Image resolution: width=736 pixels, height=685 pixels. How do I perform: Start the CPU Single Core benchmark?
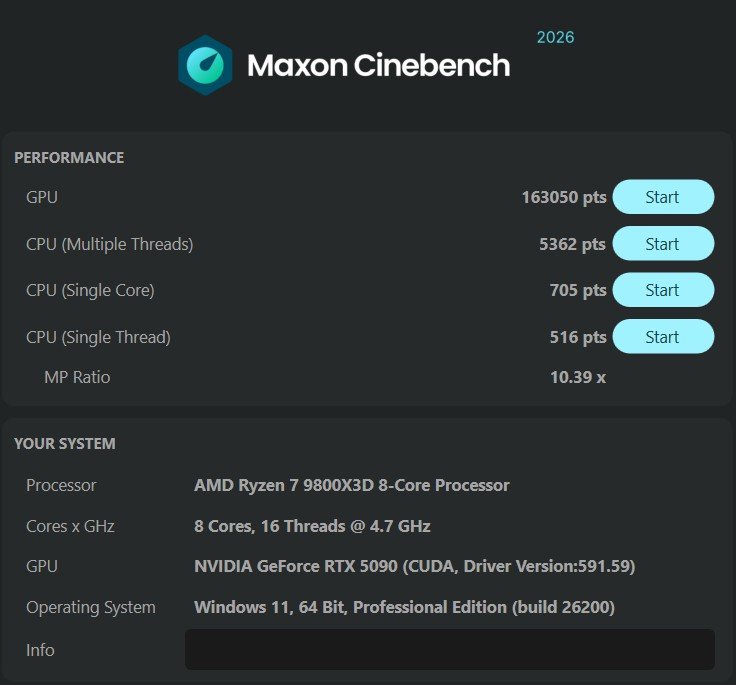(x=663, y=290)
